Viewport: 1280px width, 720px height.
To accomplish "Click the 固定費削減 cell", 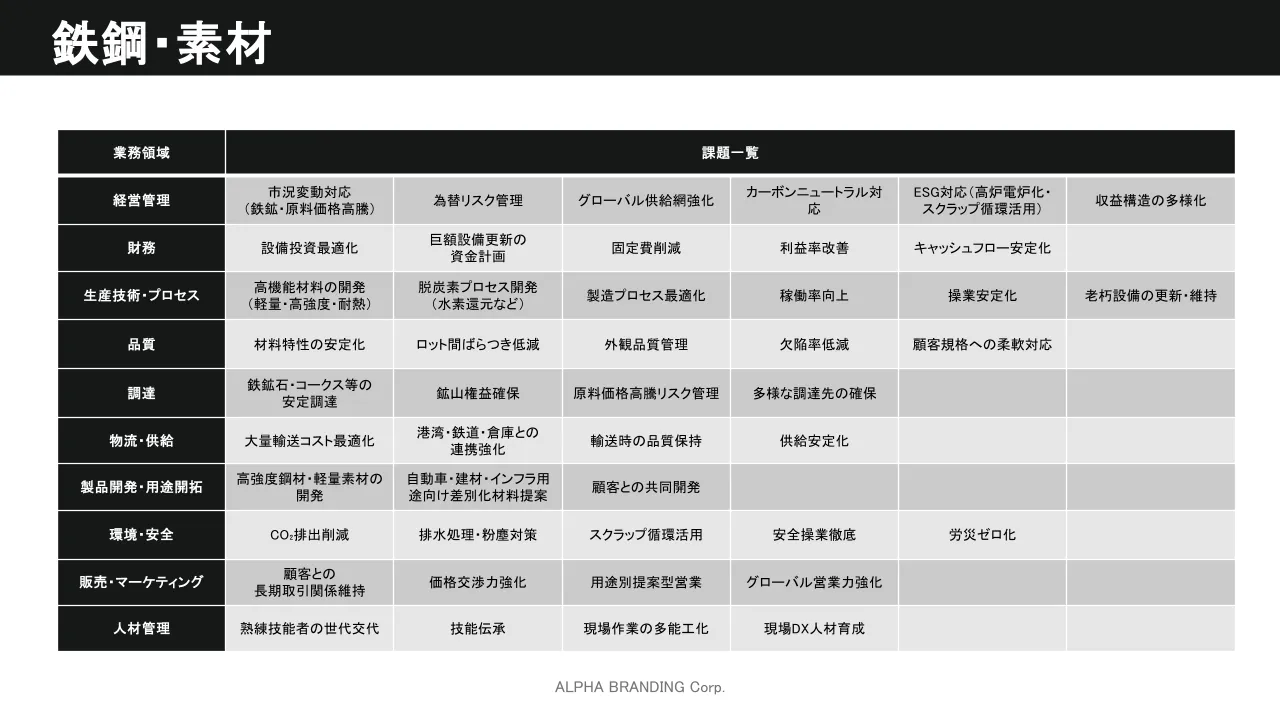I will [x=646, y=248].
